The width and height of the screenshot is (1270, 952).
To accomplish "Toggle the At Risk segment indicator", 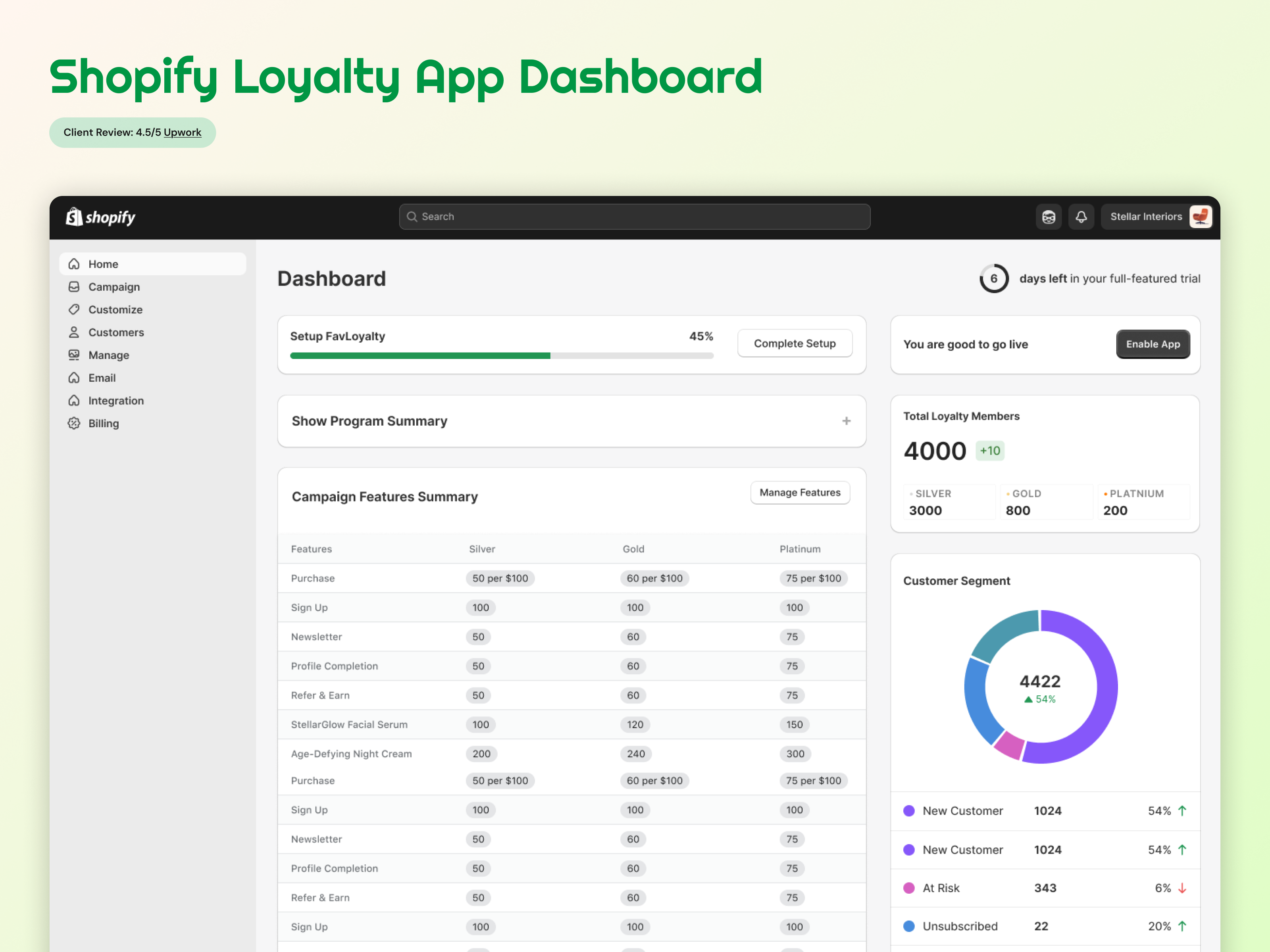I will click(909, 888).
